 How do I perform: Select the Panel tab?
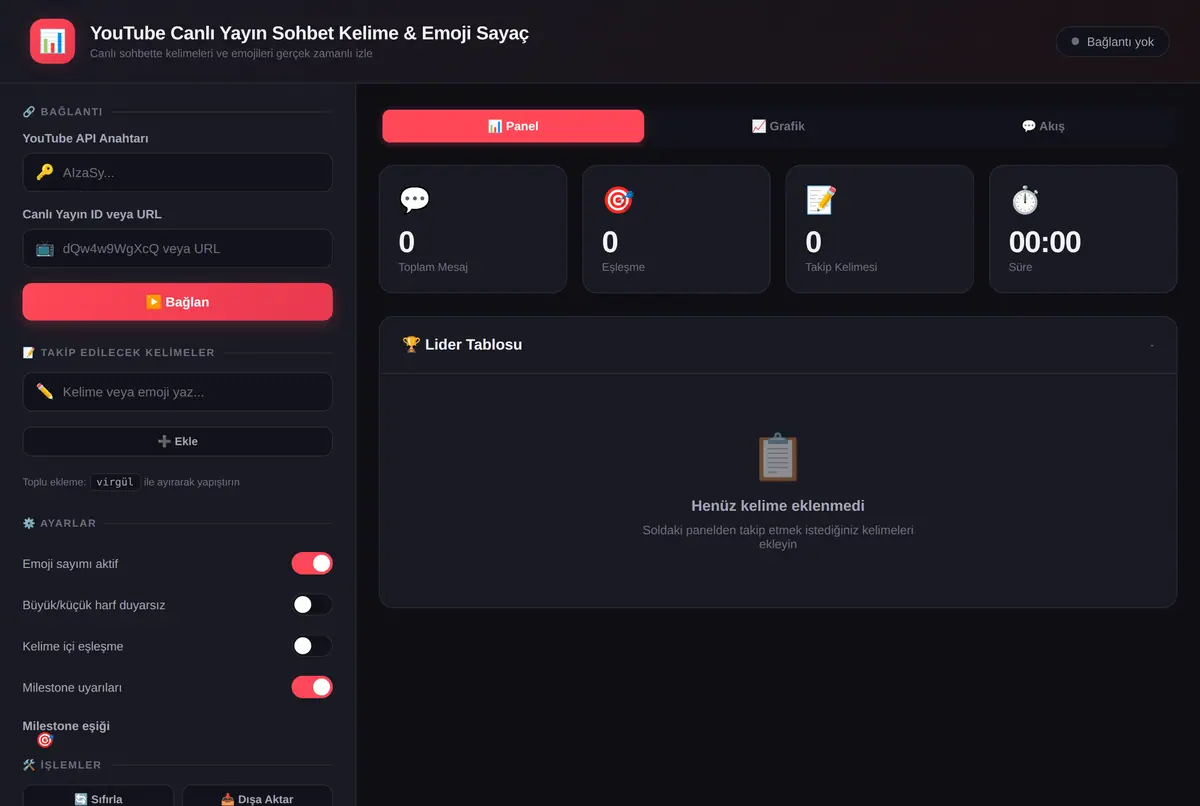pyautogui.click(x=513, y=126)
